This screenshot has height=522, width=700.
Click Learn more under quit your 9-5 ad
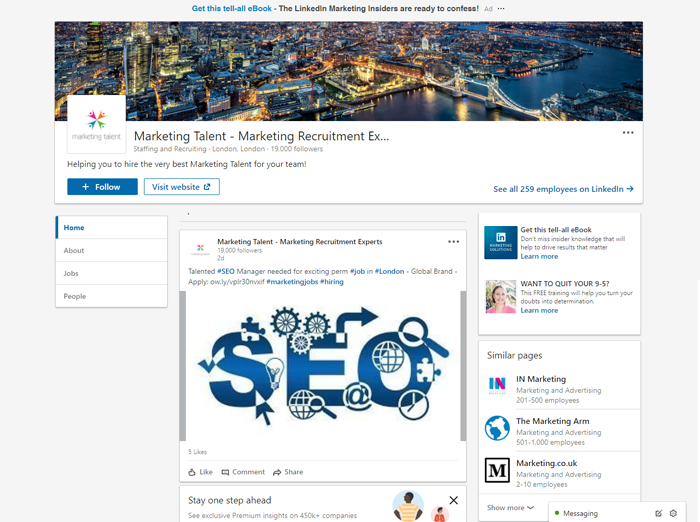[x=539, y=310]
